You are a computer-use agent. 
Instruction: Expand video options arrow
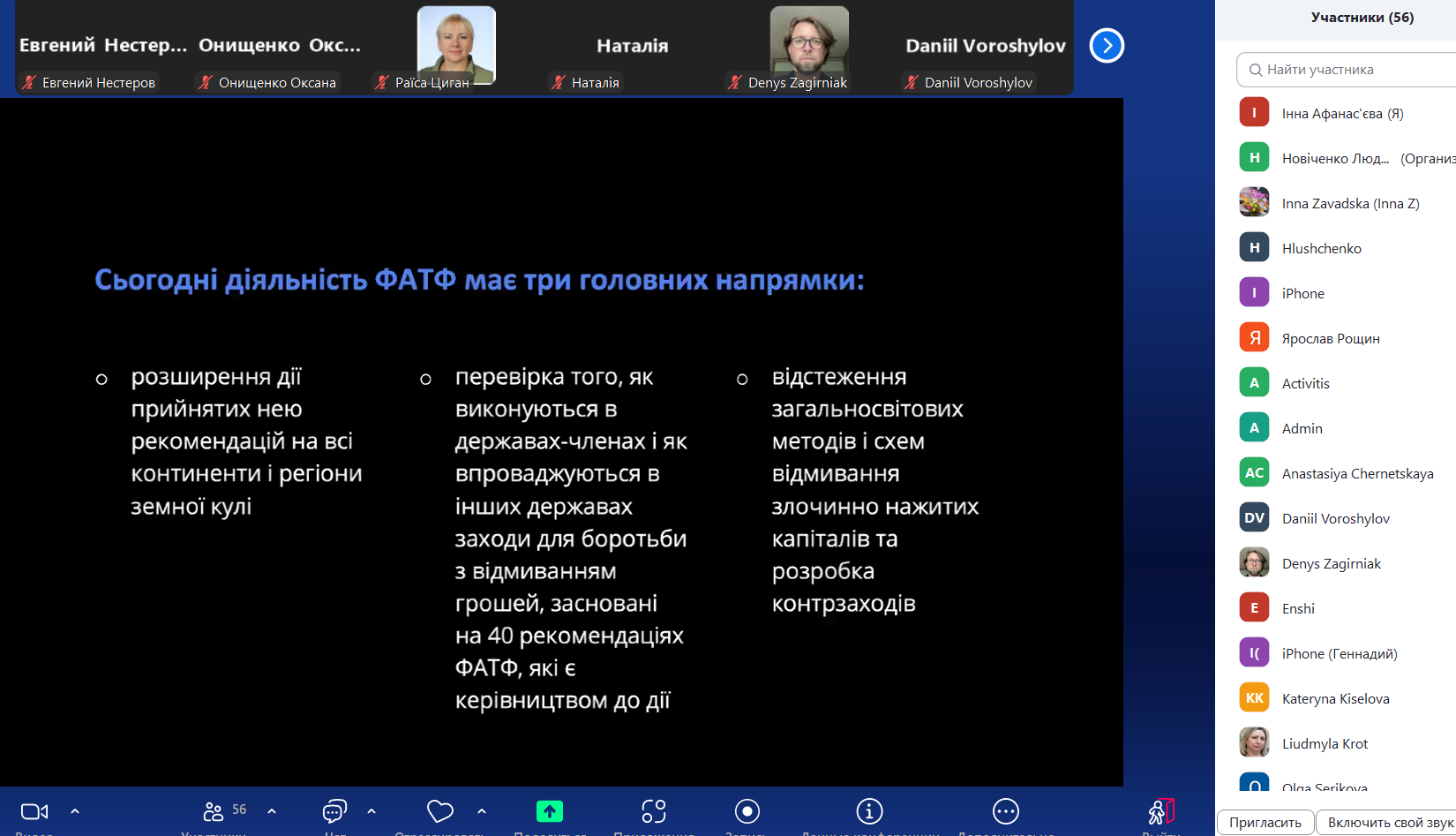[x=75, y=810]
